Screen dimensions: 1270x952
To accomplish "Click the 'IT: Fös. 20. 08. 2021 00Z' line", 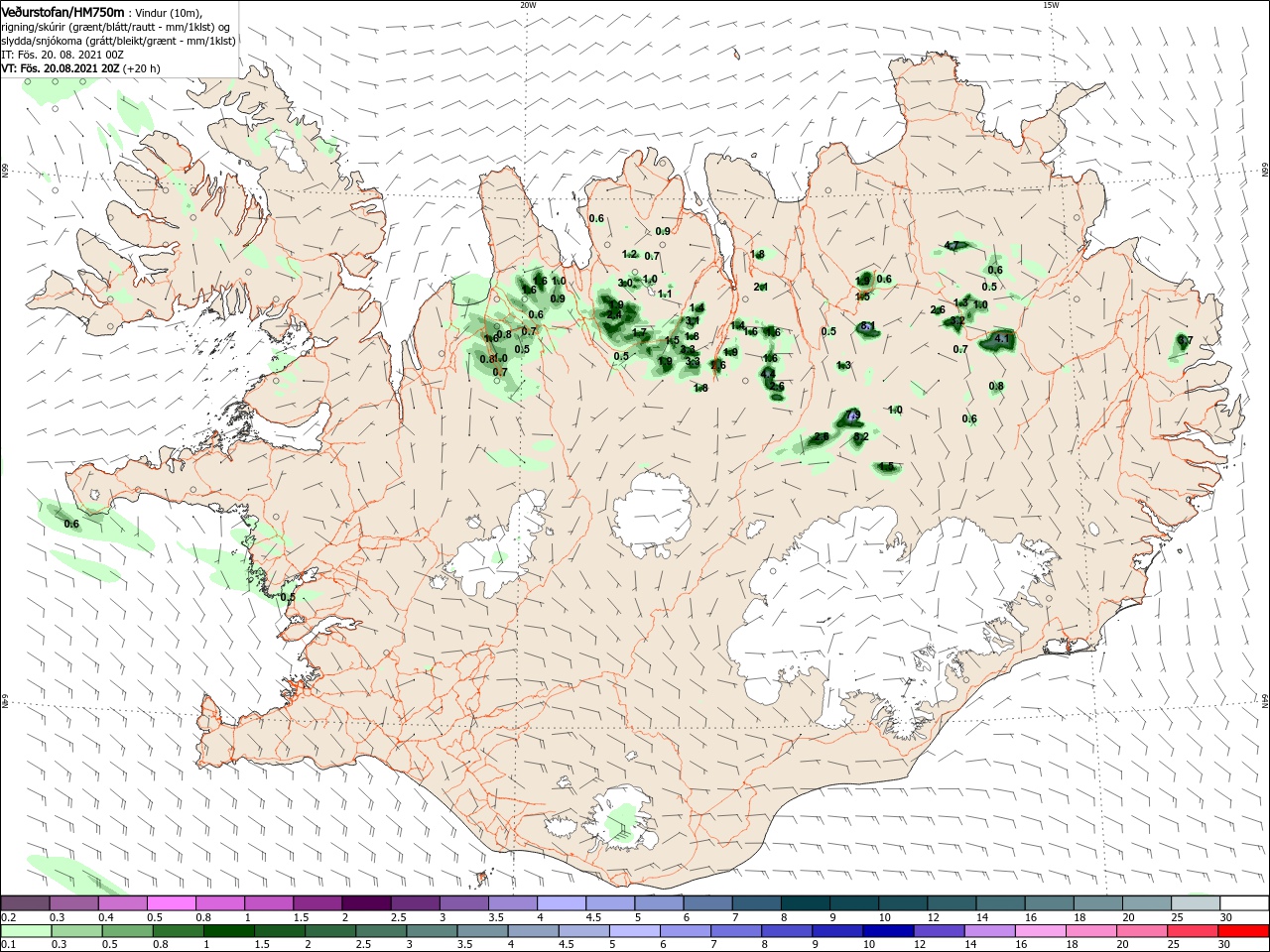I will (x=63, y=55).
